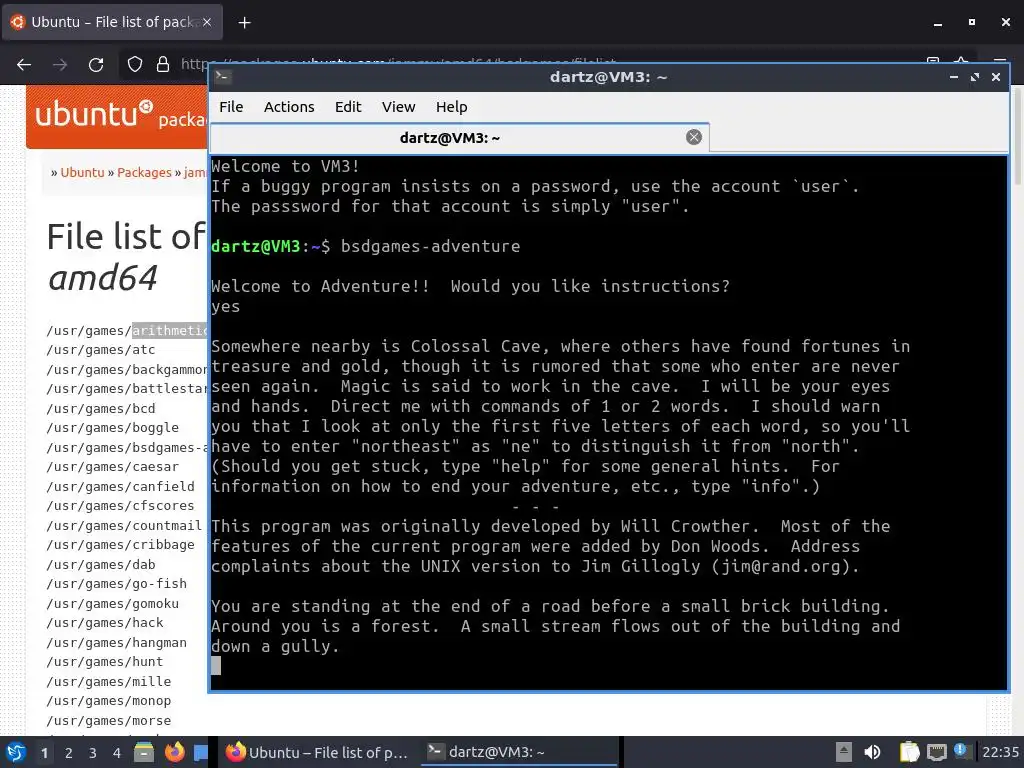Click the /usr/games/boggle entry
Screen dimensions: 1024x768
pos(112,428)
